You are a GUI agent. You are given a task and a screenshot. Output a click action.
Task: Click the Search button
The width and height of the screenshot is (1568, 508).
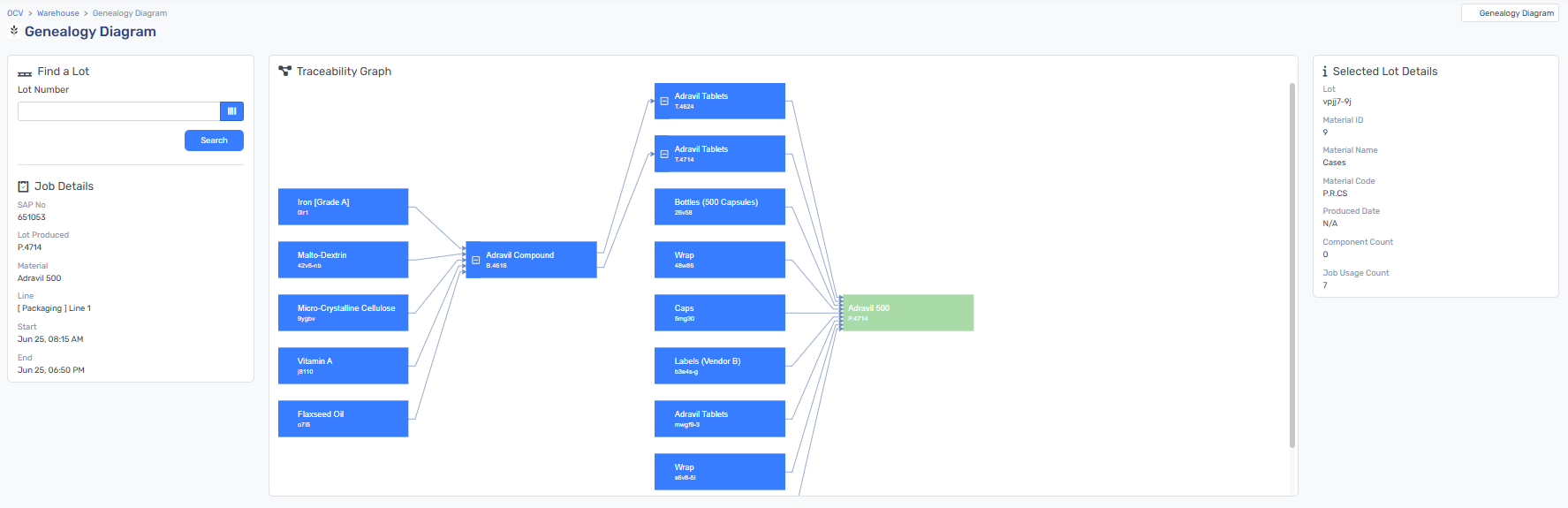tap(214, 140)
